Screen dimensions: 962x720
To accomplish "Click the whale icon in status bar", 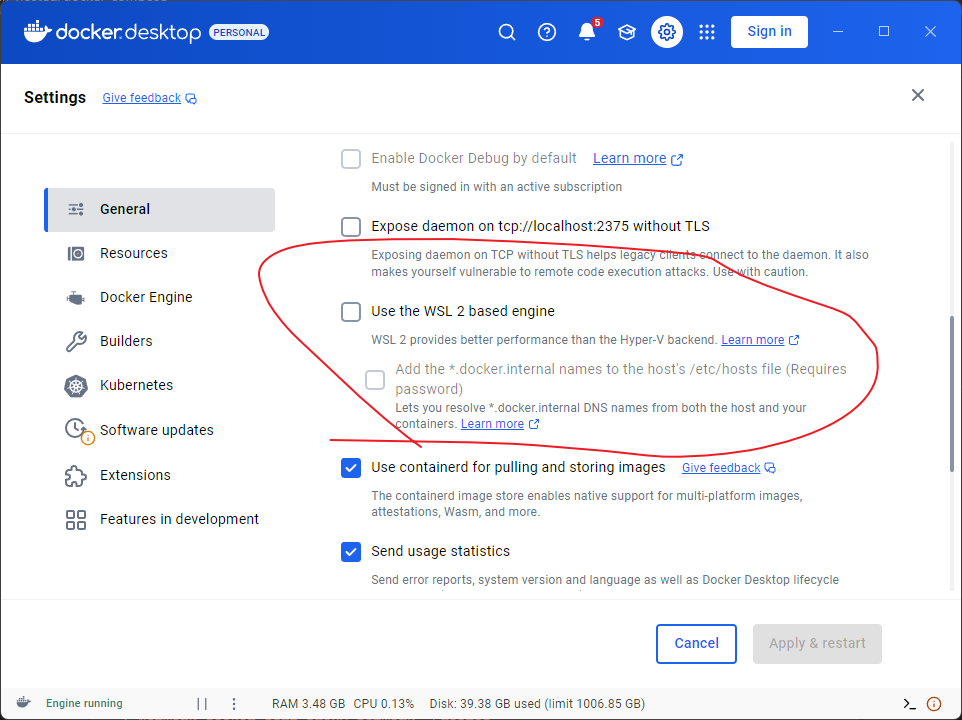I will coord(23,703).
